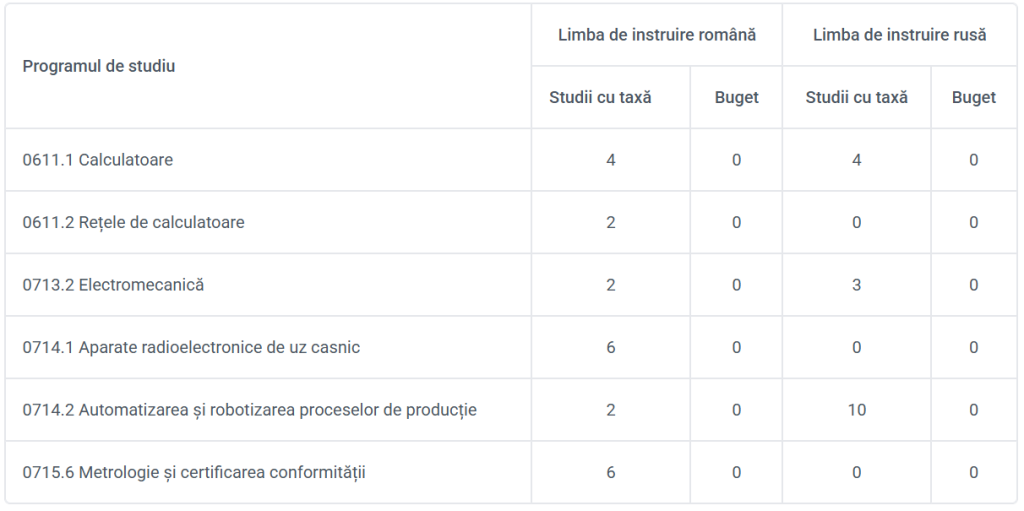Click Calculatoare's română "Studii cu taxă" value
1024x511 pixels.
click(x=611, y=160)
